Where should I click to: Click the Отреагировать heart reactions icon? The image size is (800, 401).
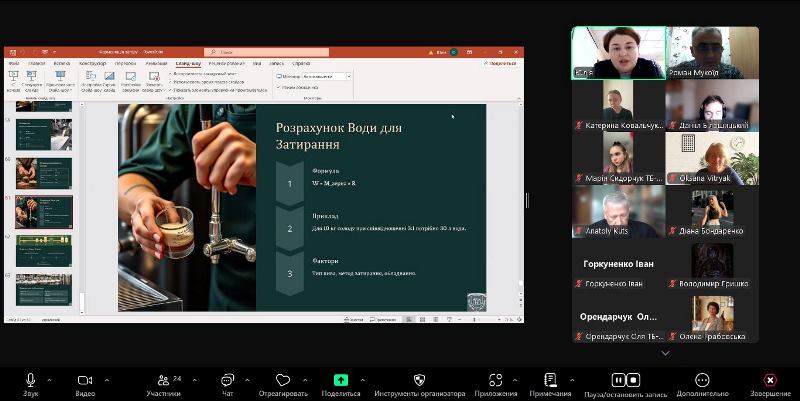283,380
